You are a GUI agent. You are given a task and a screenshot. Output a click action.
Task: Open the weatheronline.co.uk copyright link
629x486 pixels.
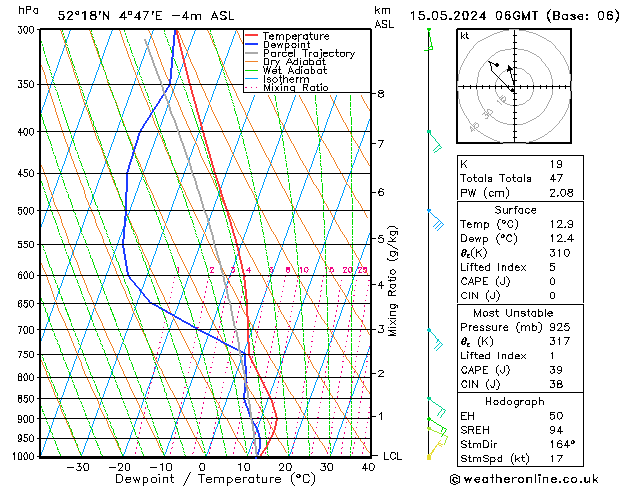point(524,479)
